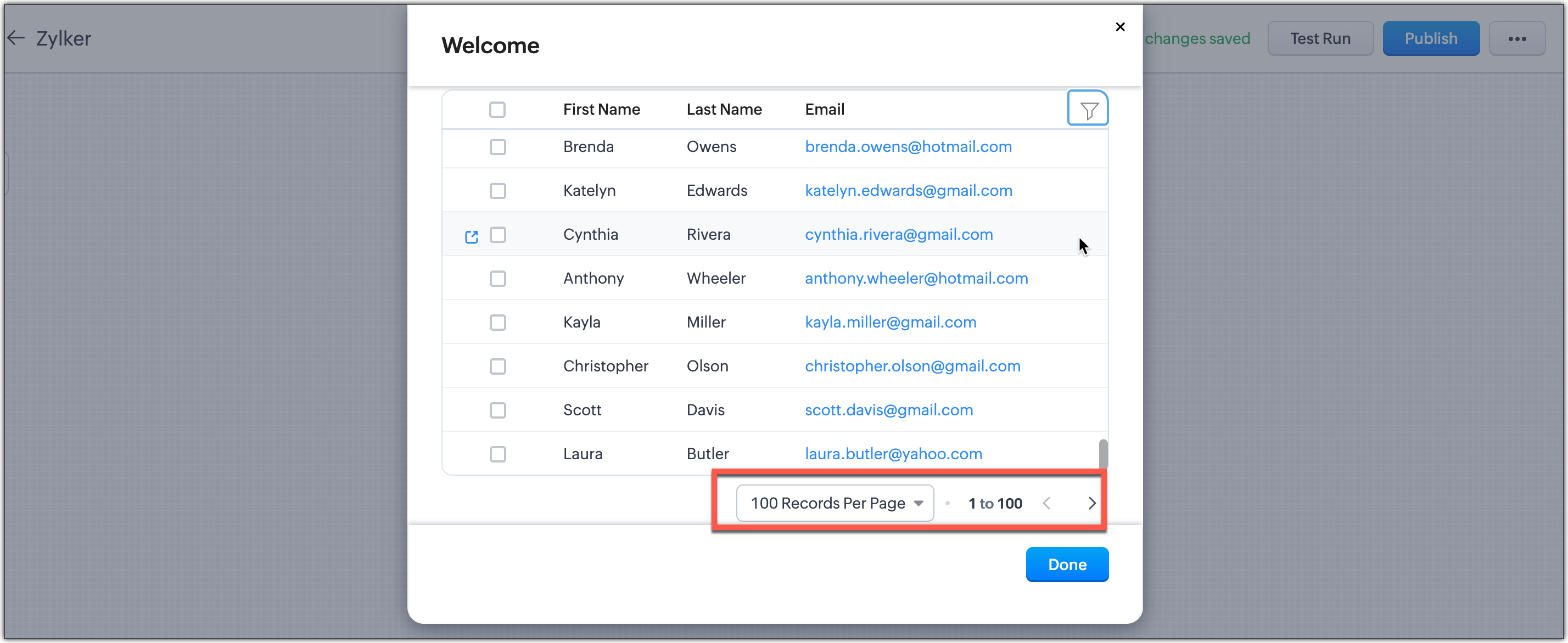Expand the 100 Records Per Page dropdown
1568x643 pixels.
tap(835, 503)
